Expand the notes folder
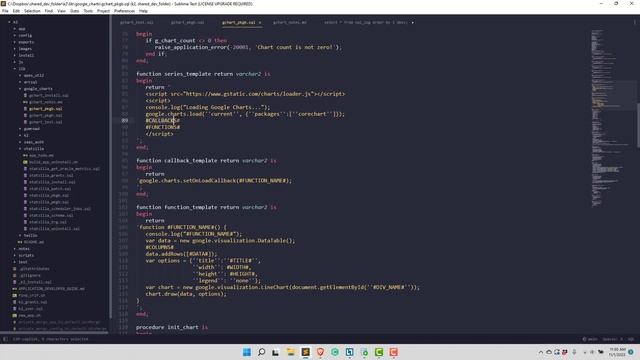The width and height of the screenshot is (640, 360). coord(15,249)
